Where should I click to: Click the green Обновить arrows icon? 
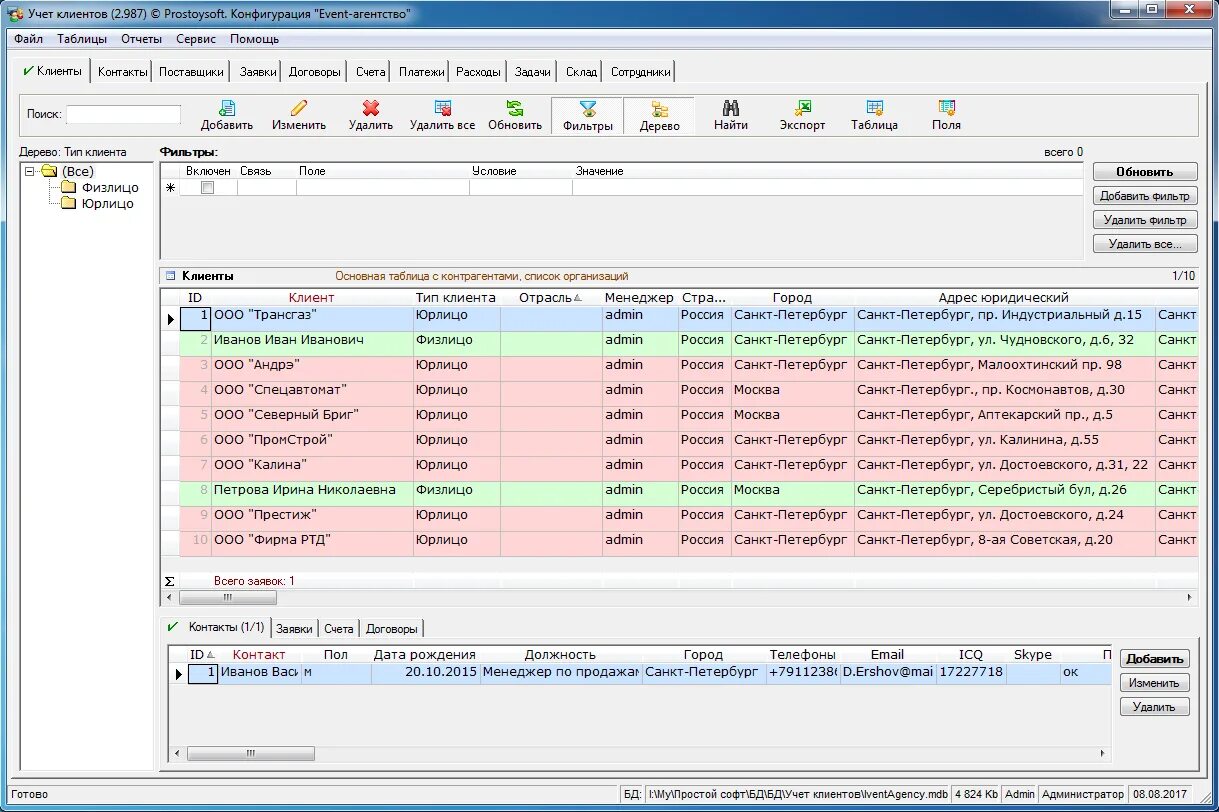pos(515,108)
